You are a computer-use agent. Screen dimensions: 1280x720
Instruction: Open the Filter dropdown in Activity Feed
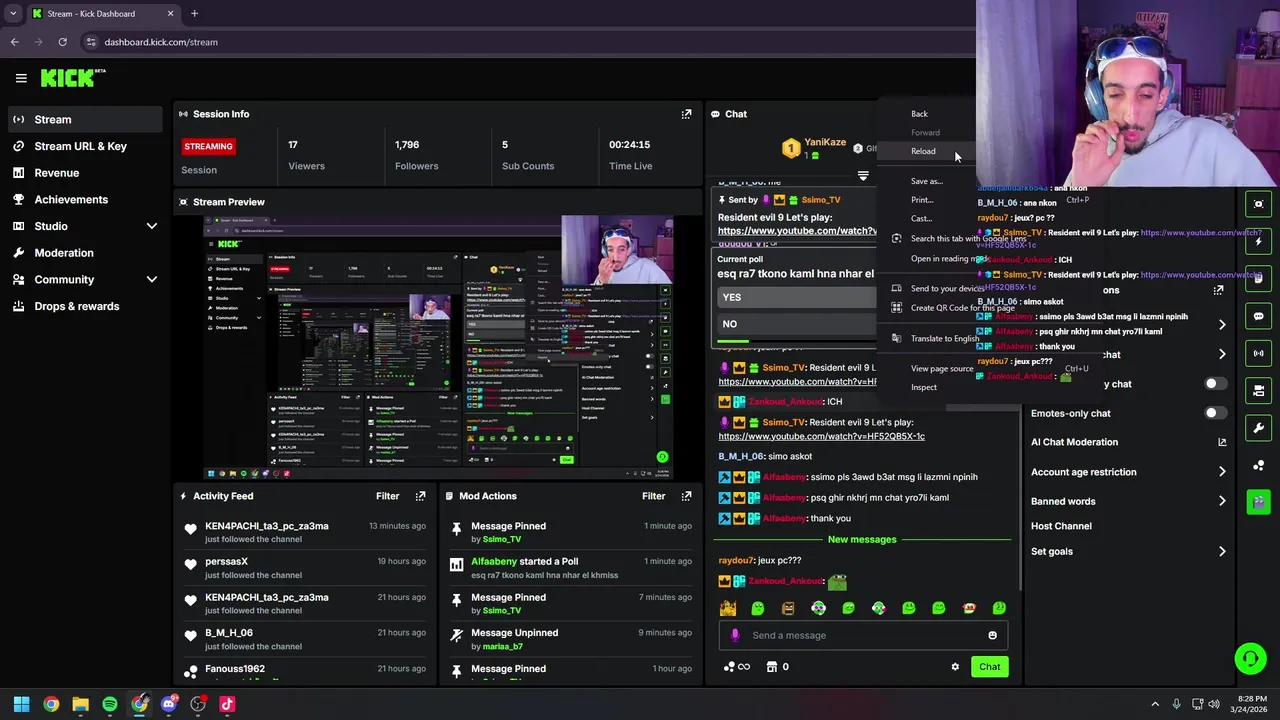point(387,496)
